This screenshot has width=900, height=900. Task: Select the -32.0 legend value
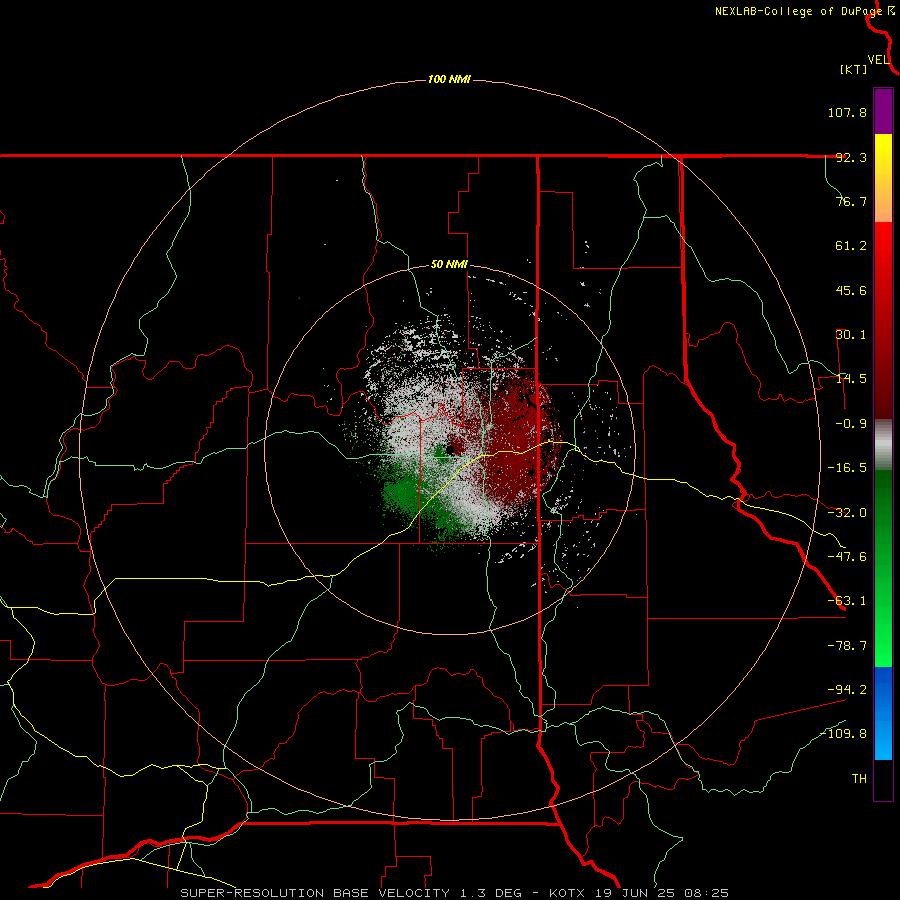coord(847,513)
